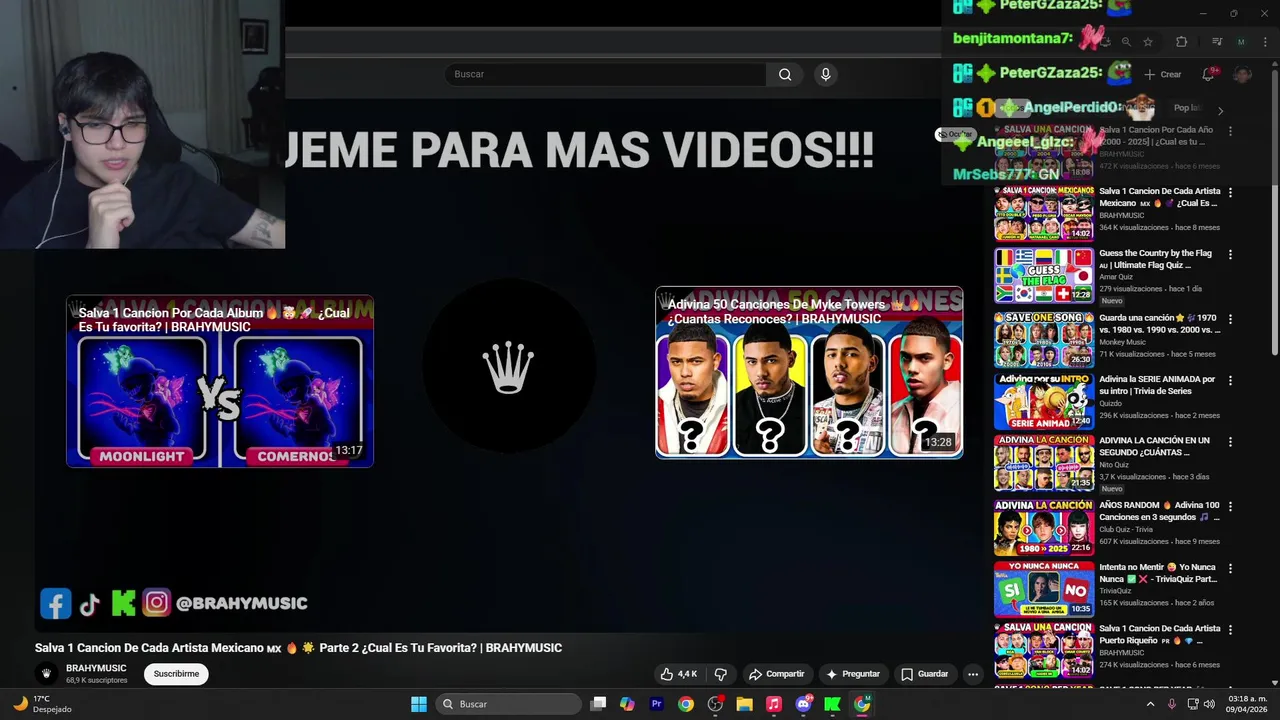Click the Ocultar hide overlay button
Viewport: 1280px width, 720px height.
[x=954, y=134]
